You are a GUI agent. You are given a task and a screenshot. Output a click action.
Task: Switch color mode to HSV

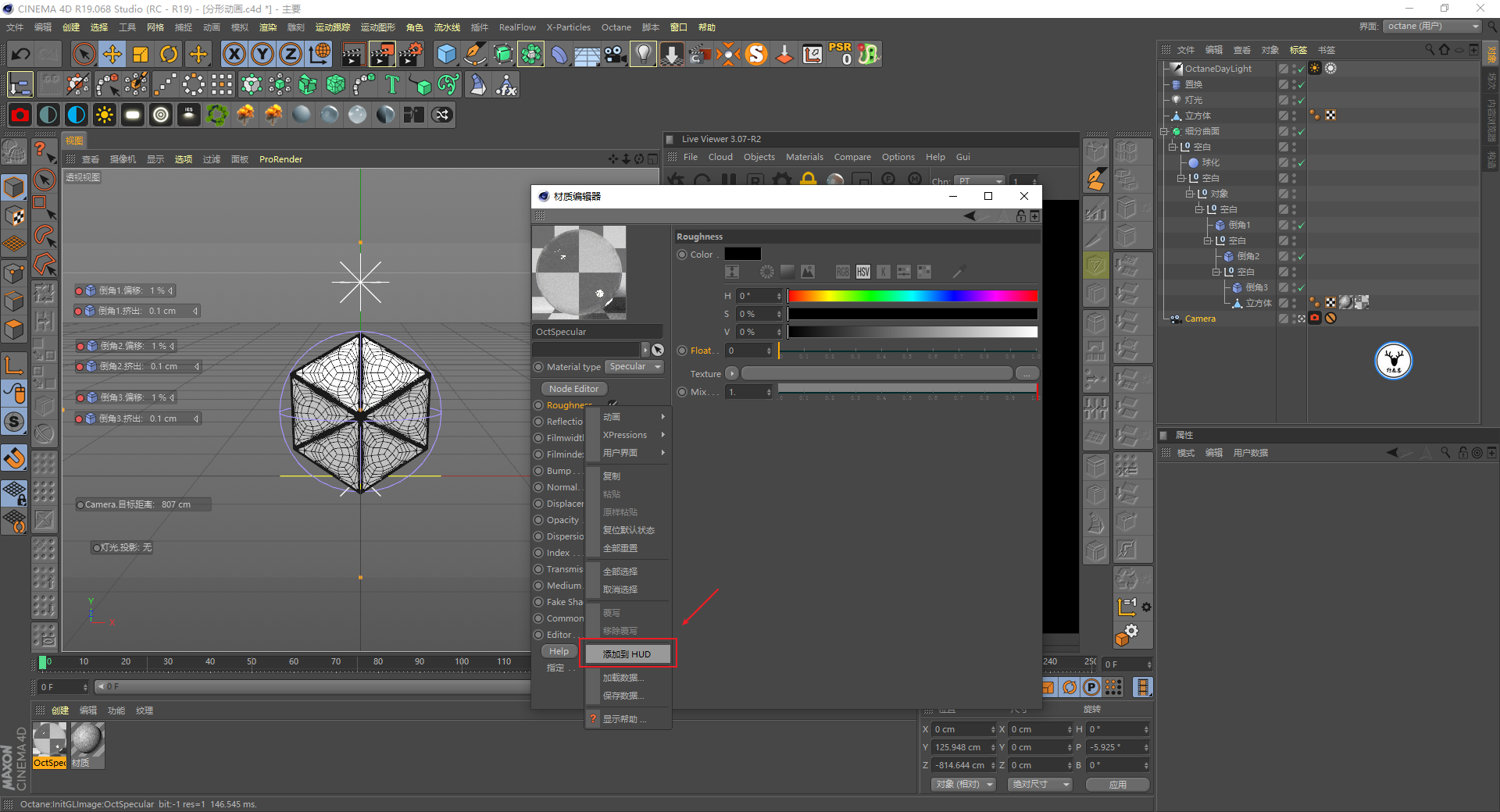(863, 272)
